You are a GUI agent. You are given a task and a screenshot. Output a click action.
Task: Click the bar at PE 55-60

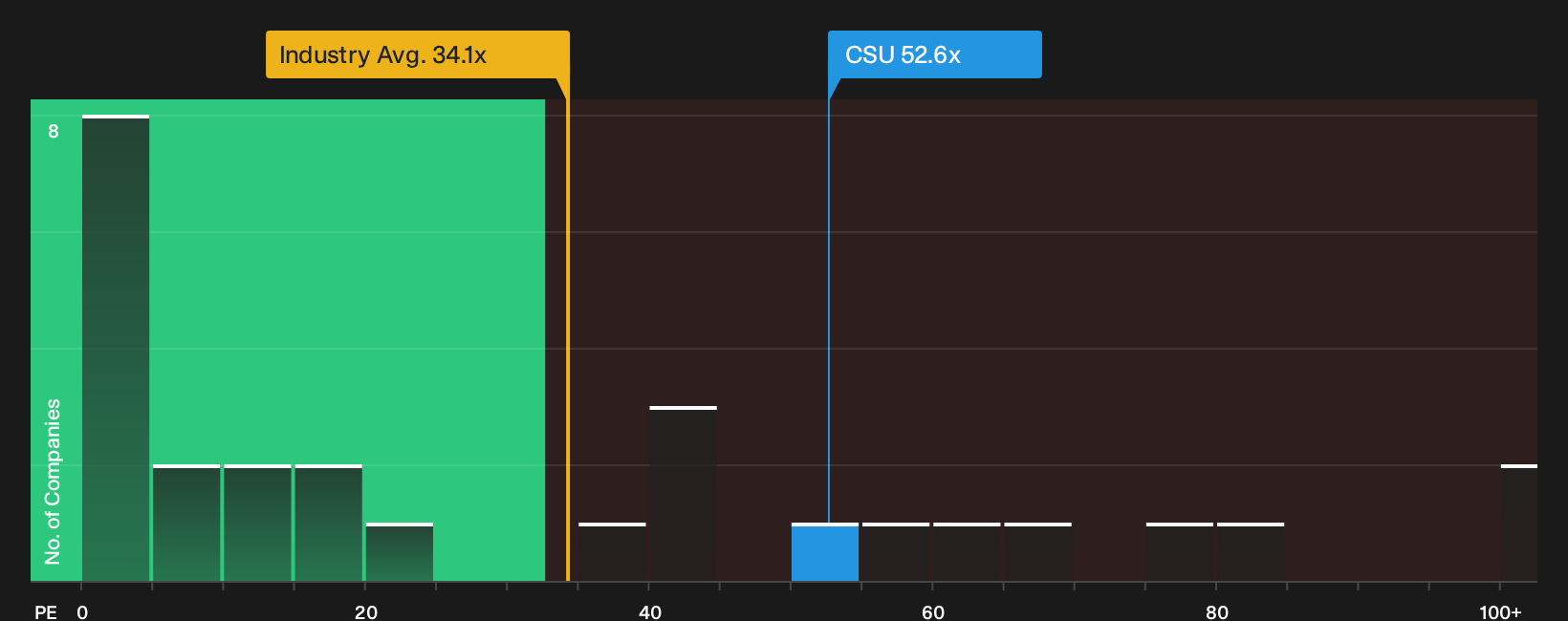pyautogui.click(x=896, y=552)
